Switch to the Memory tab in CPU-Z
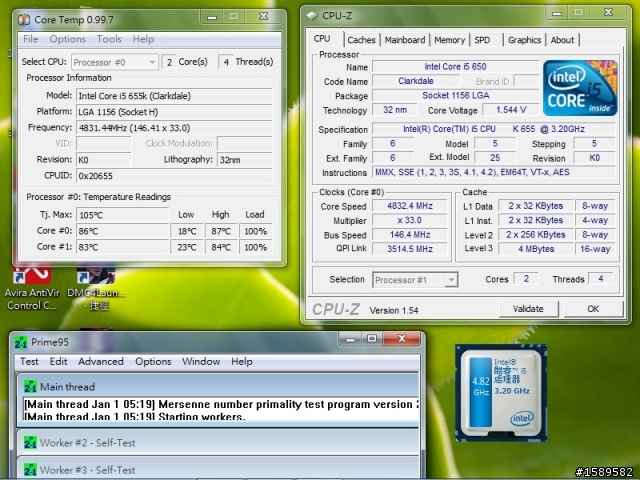 (x=449, y=40)
